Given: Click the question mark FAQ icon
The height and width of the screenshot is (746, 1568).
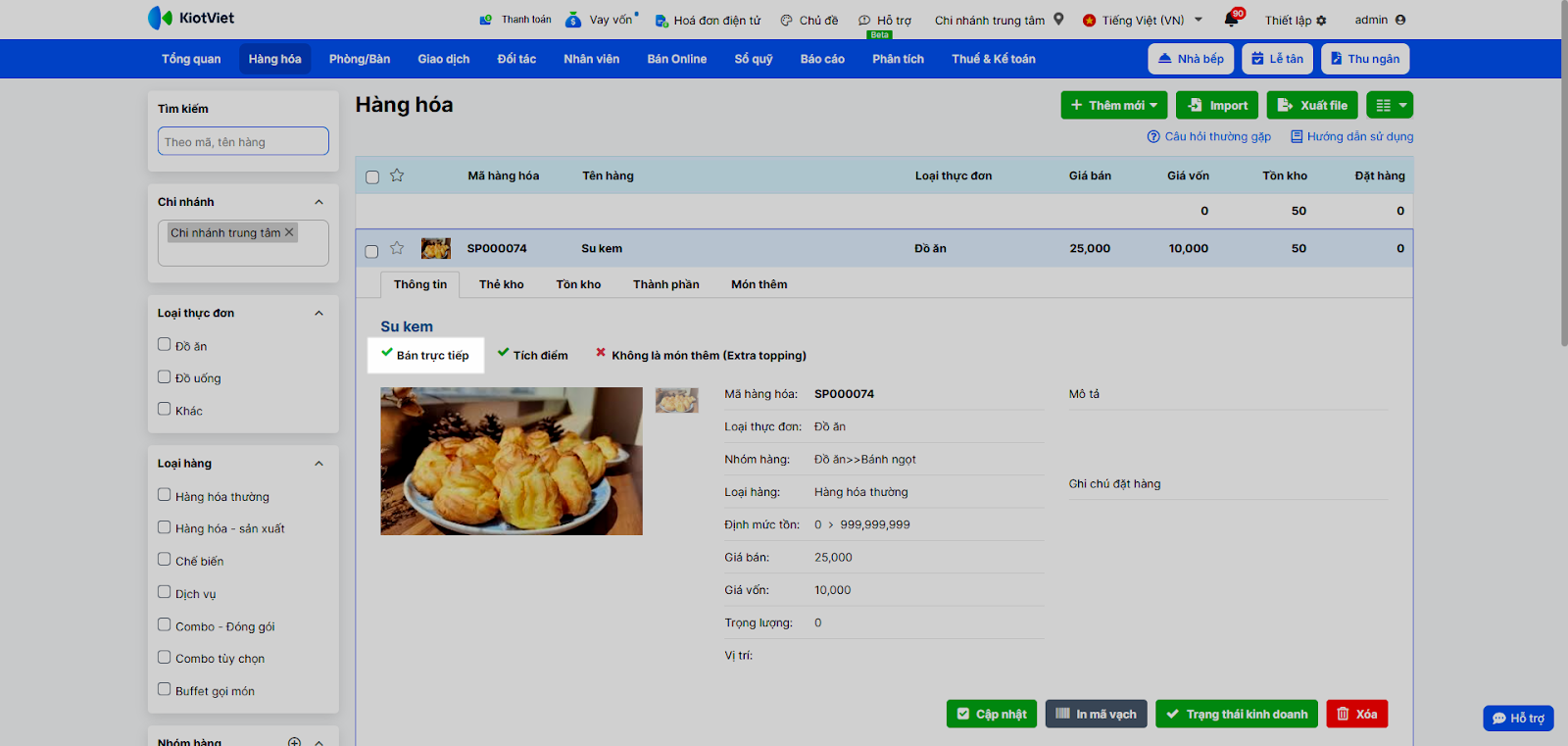Looking at the screenshot, I should tap(1153, 136).
